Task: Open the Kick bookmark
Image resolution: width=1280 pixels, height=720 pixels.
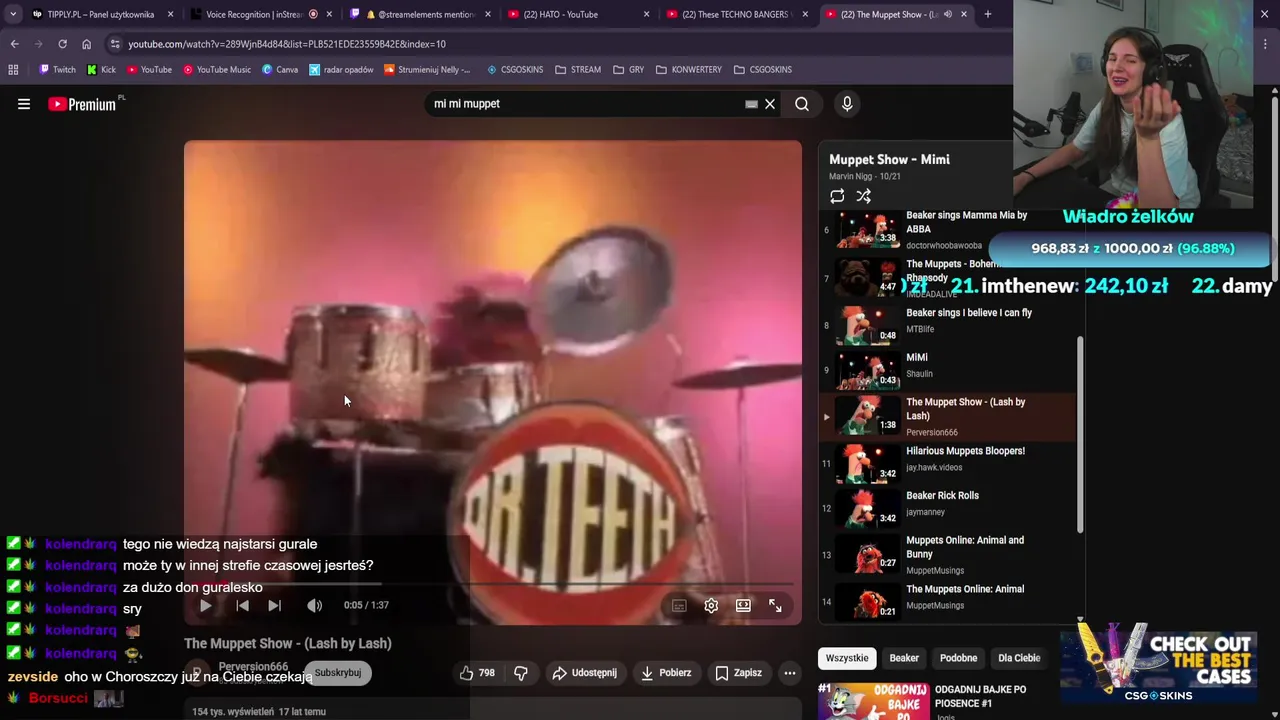Action: coord(101,70)
